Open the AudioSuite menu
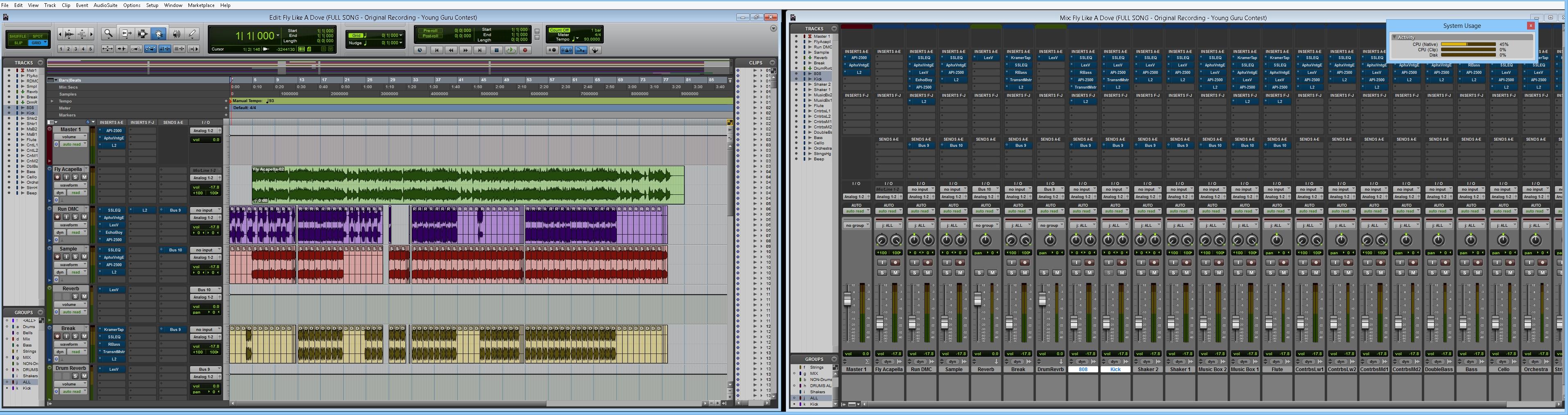This screenshot has width=1568, height=415. coord(105,5)
